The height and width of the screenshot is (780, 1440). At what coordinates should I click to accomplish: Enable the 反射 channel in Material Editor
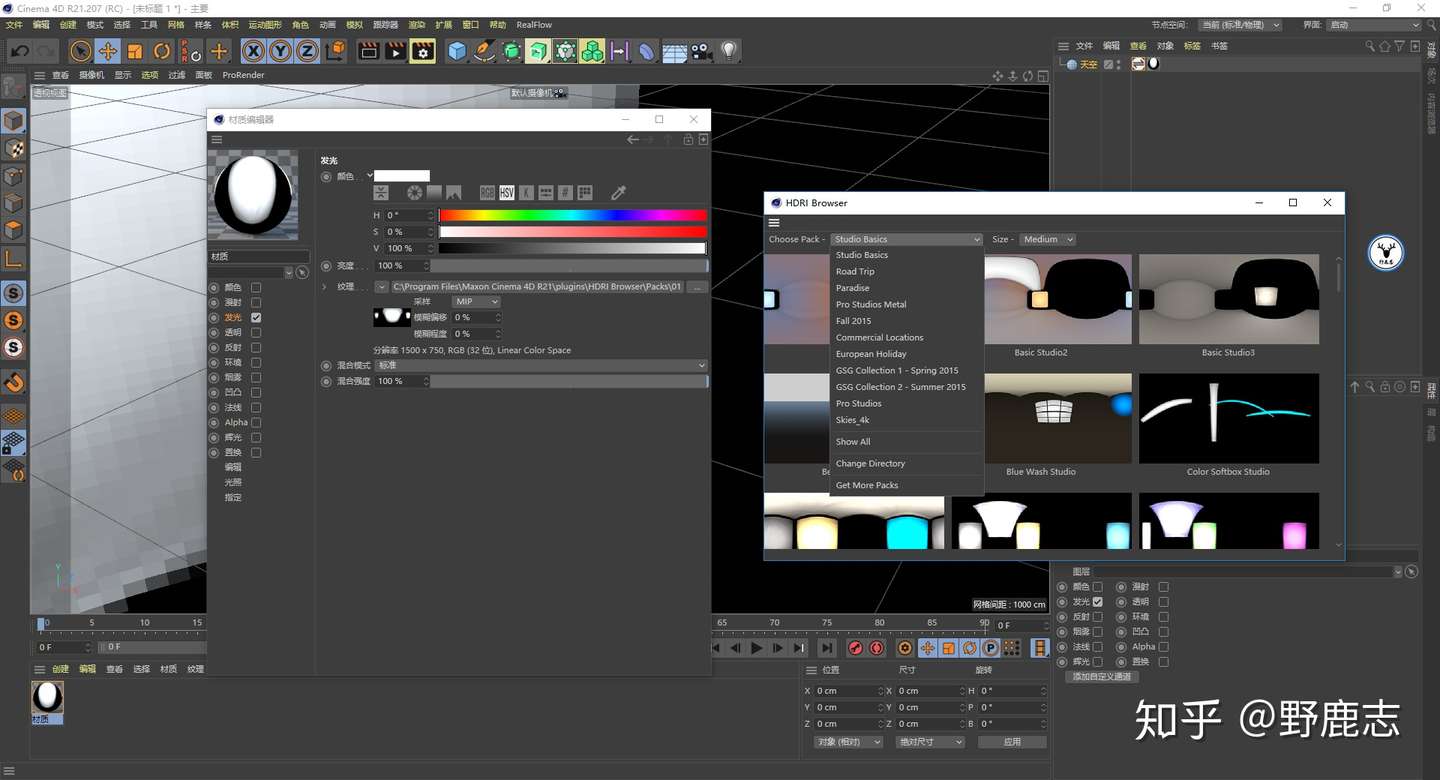tap(256, 347)
